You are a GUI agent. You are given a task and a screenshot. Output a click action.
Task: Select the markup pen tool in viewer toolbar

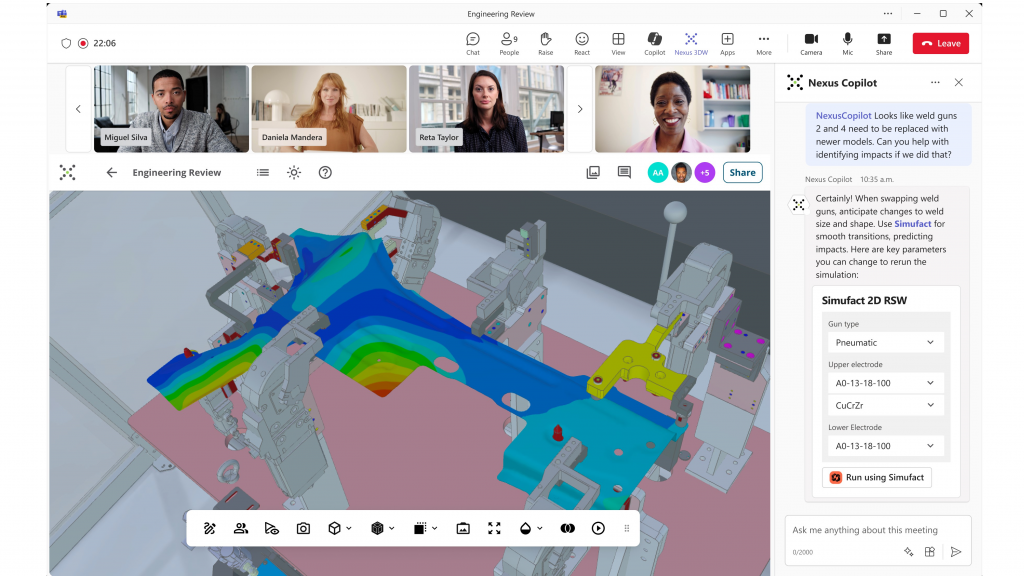pos(210,528)
